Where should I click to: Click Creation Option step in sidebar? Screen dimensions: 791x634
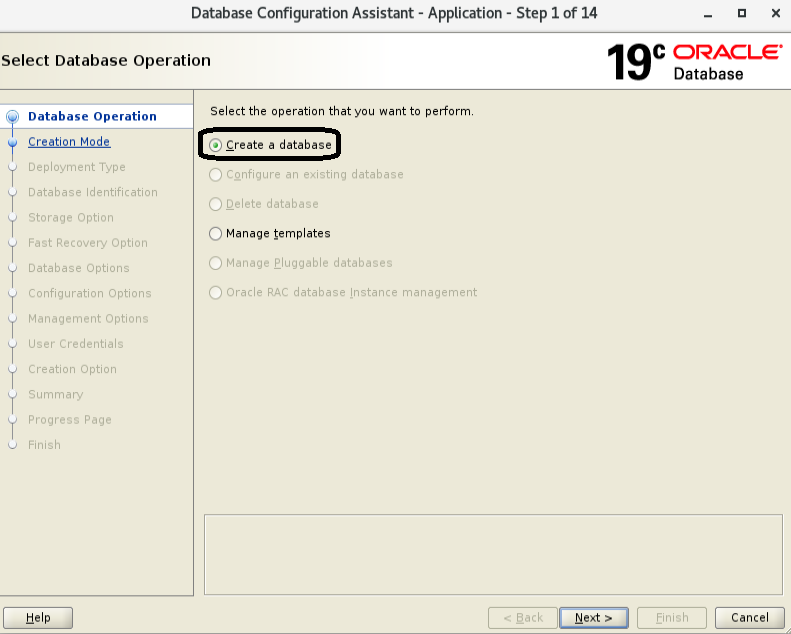72,369
